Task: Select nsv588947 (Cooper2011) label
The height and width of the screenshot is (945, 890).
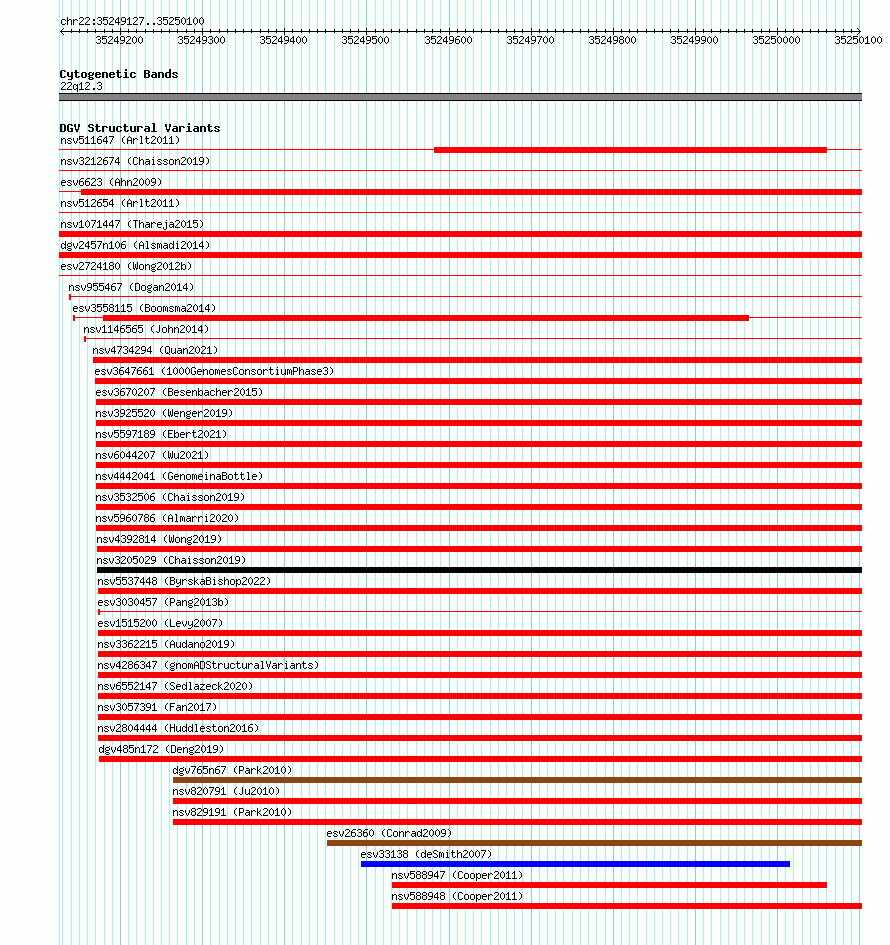Action: click(x=457, y=876)
